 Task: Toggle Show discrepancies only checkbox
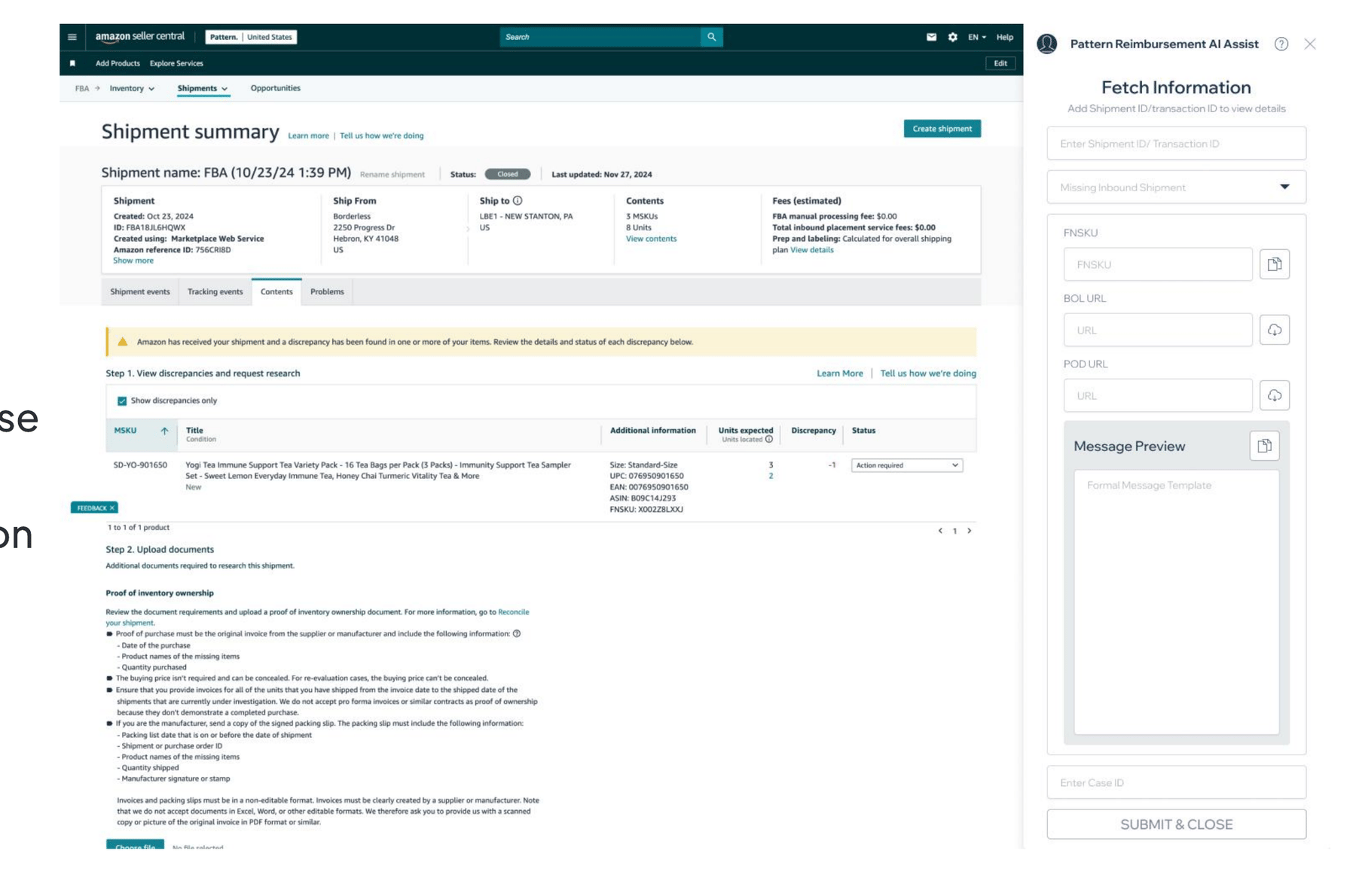click(x=122, y=401)
